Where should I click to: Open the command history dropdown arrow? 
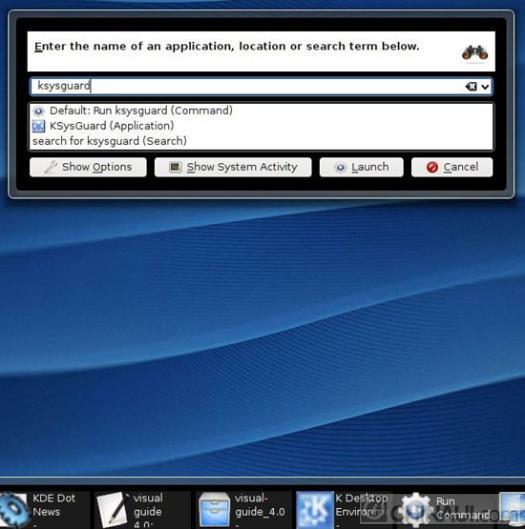[x=485, y=87]
